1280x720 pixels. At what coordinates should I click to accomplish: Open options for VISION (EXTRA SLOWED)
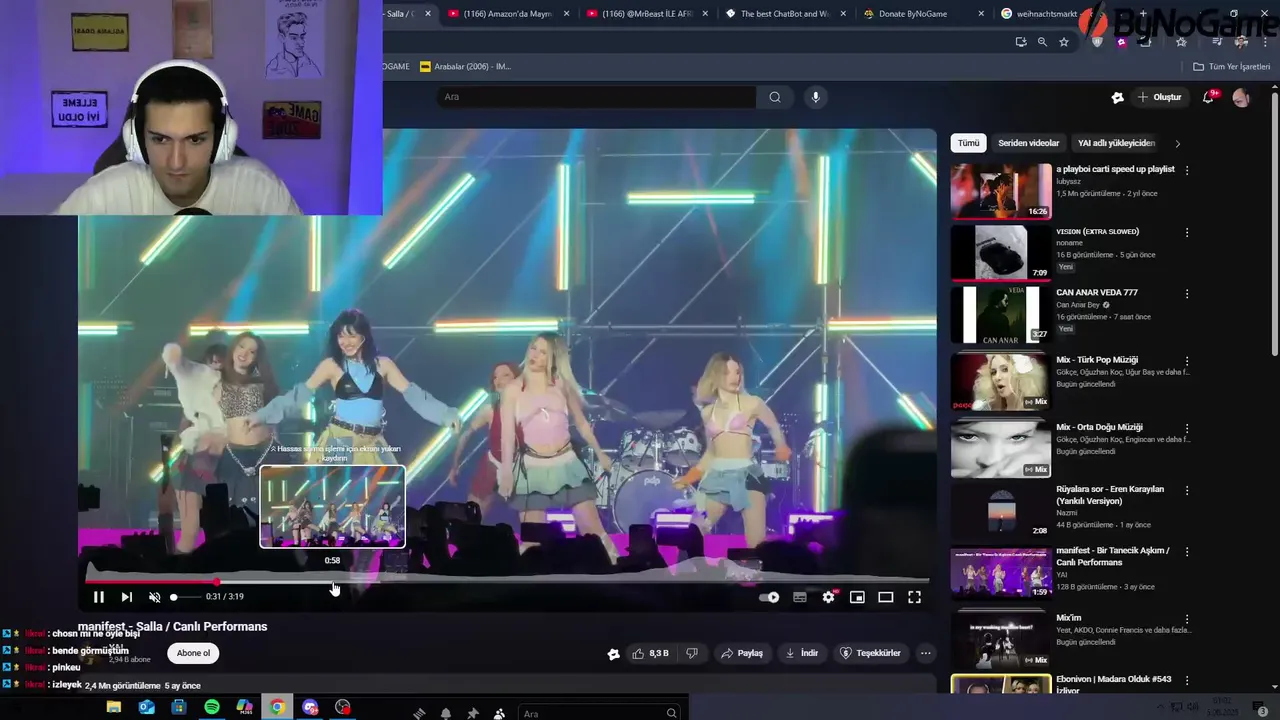point(1187,232)
